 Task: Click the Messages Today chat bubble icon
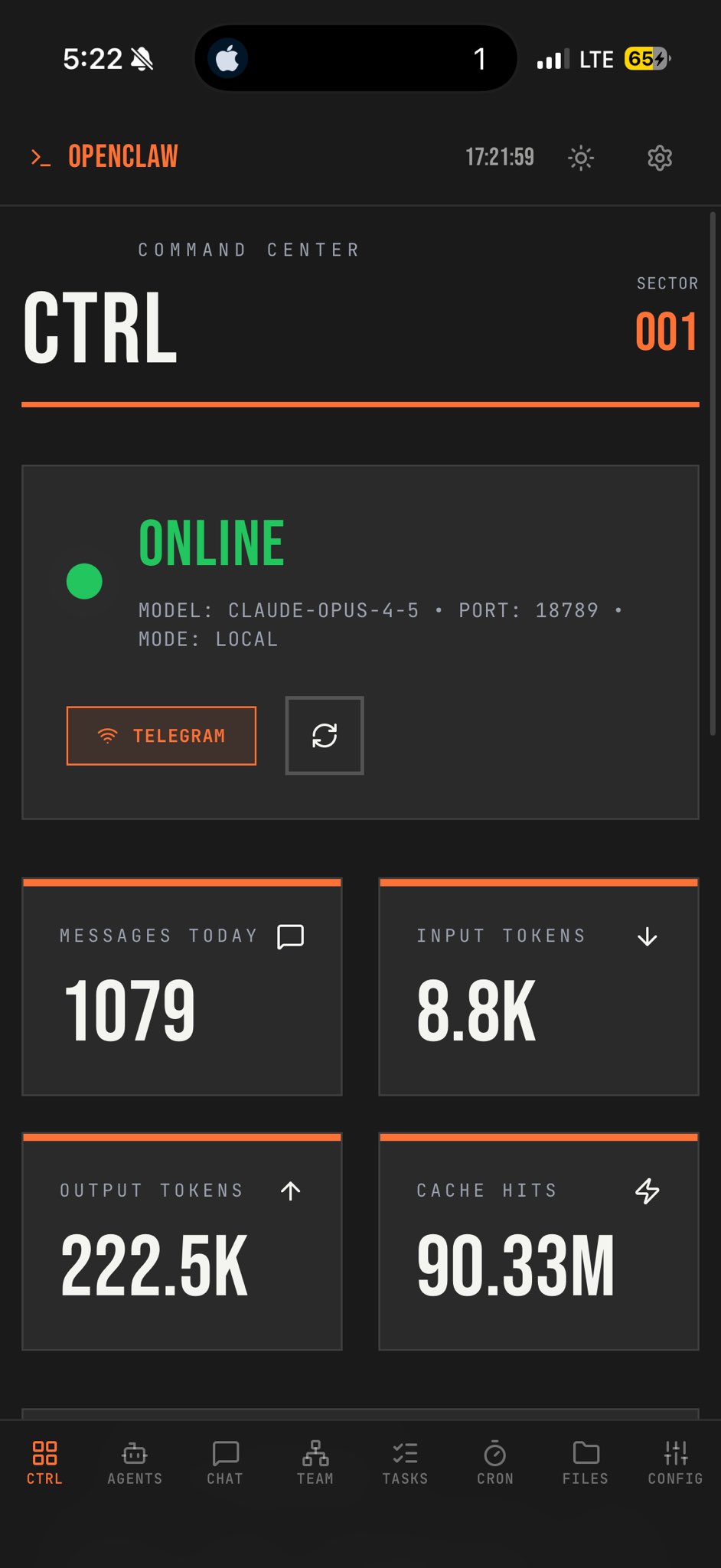[x=291, y=936]
